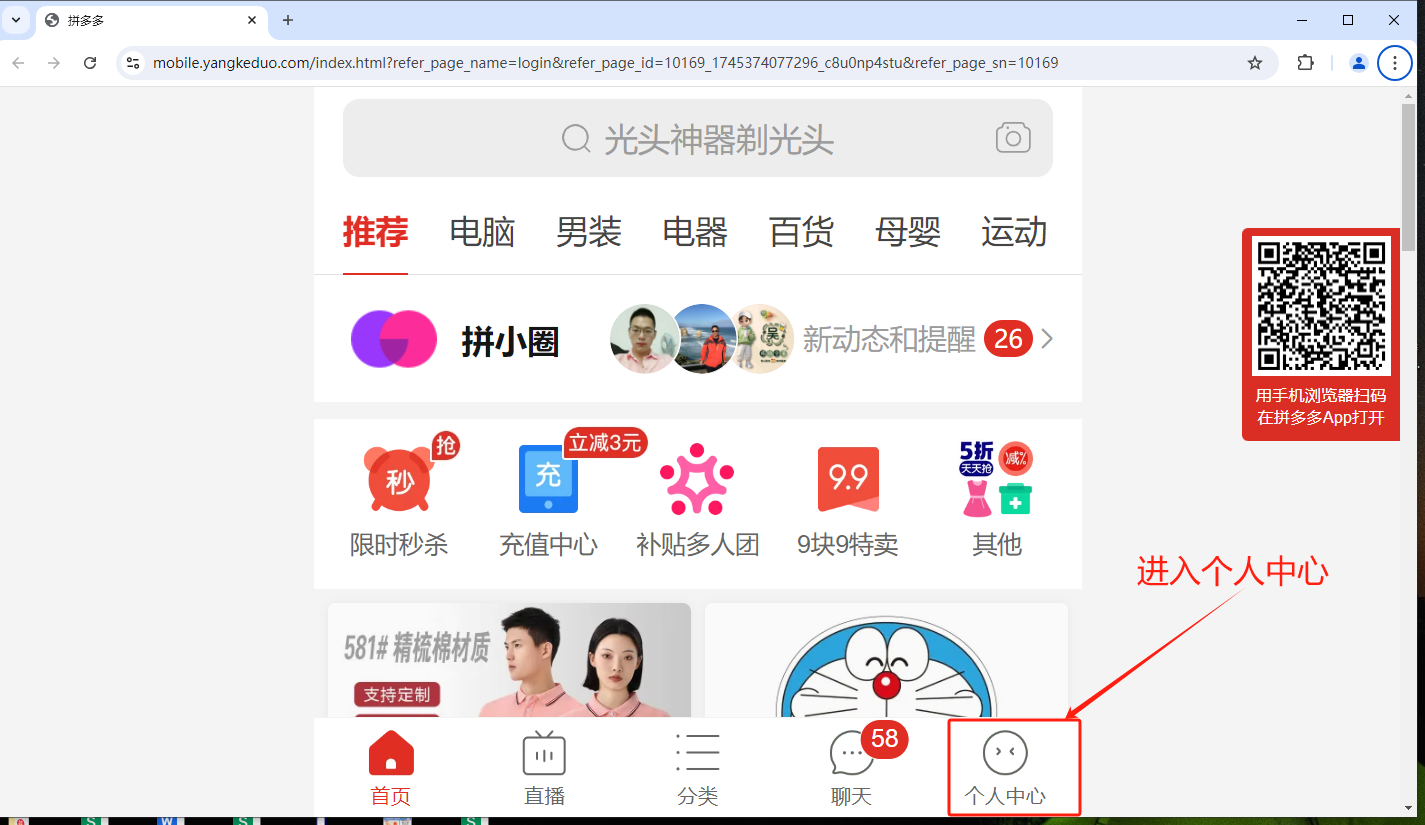Open 聊天 chat with 58 badge
Image resolution: width=1425 pixels, height=825 pixels.
point(852,768)
